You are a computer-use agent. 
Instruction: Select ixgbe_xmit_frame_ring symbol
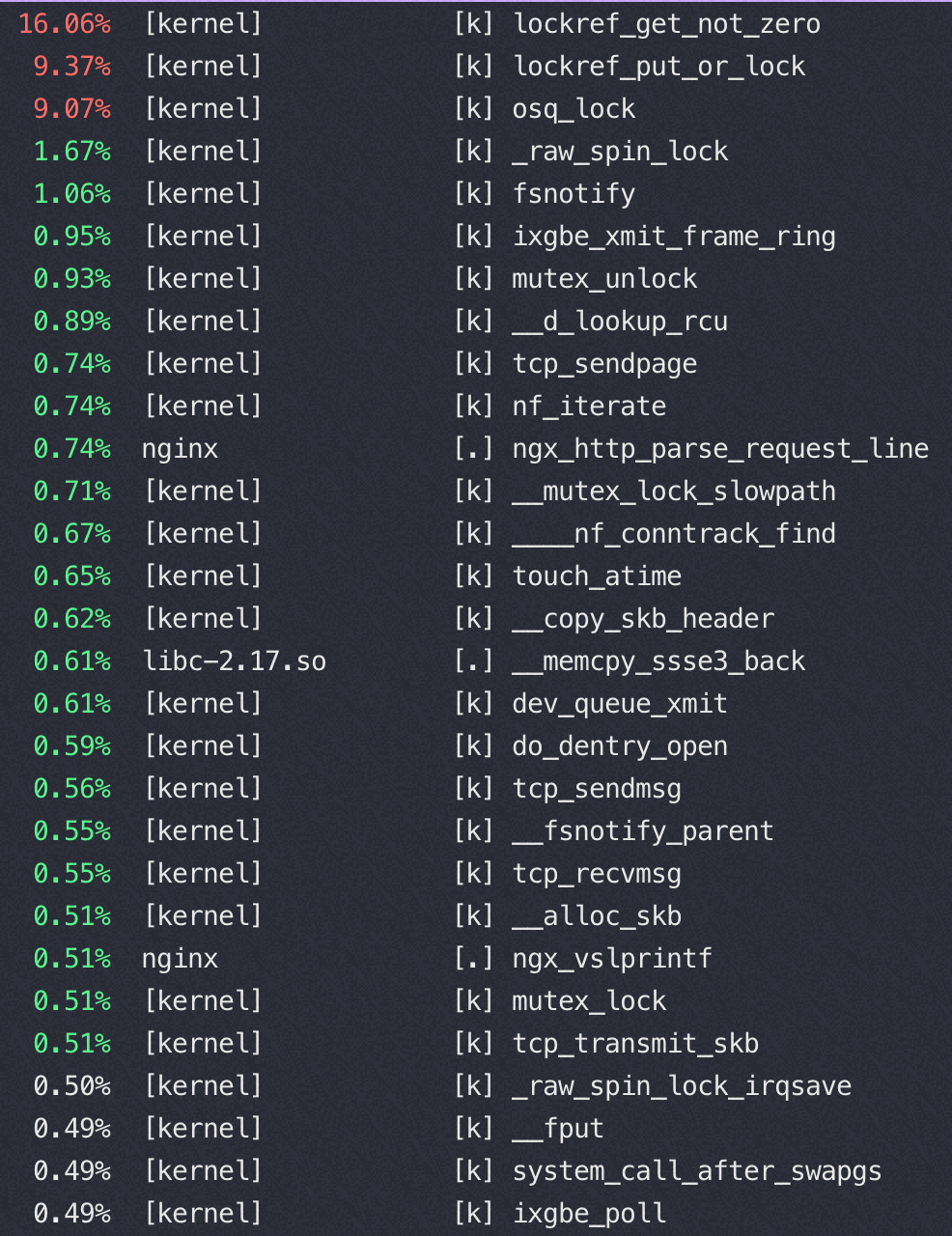[x=674, y=237]
